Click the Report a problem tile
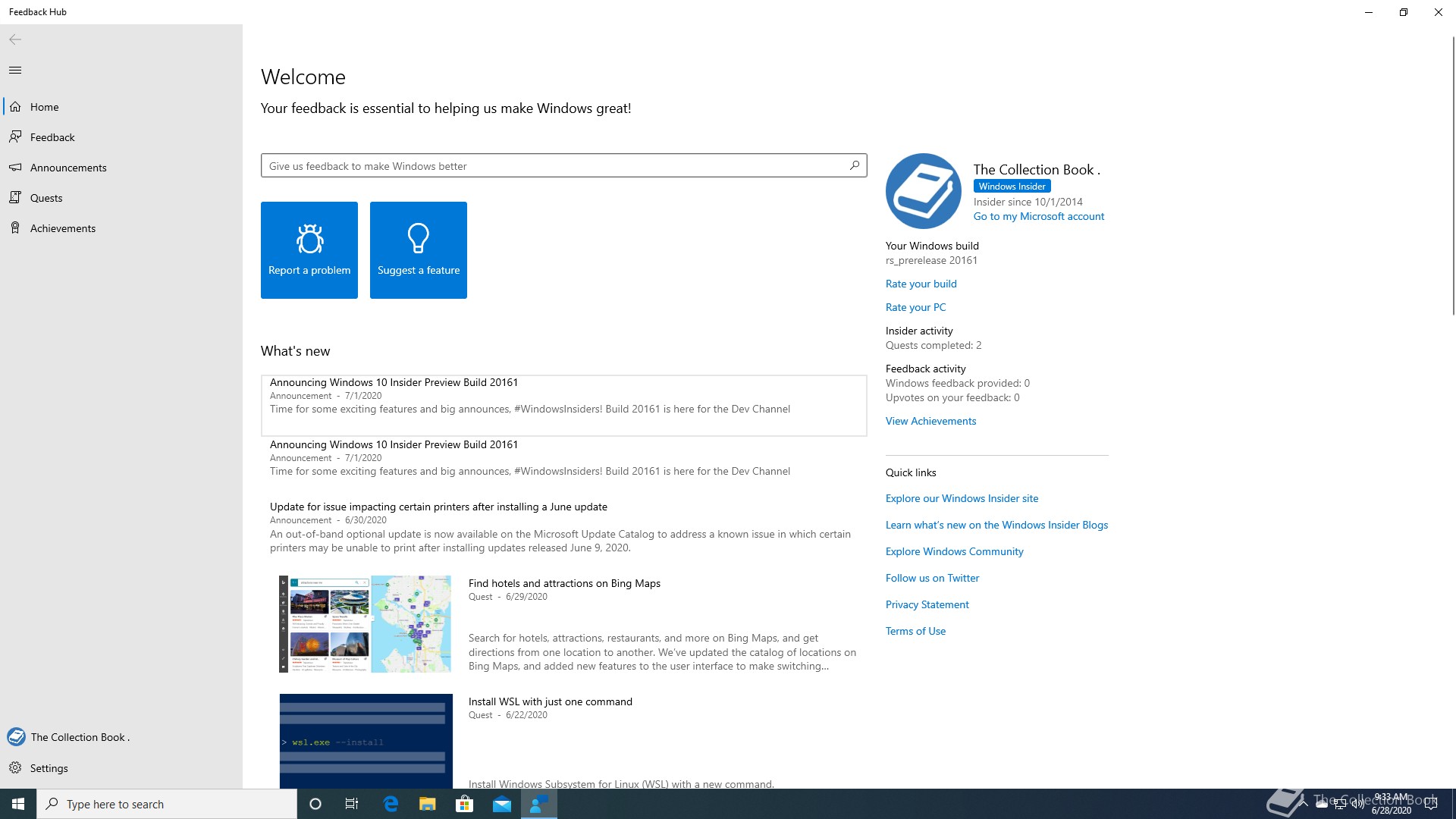1456x819 pixels. 309,250
